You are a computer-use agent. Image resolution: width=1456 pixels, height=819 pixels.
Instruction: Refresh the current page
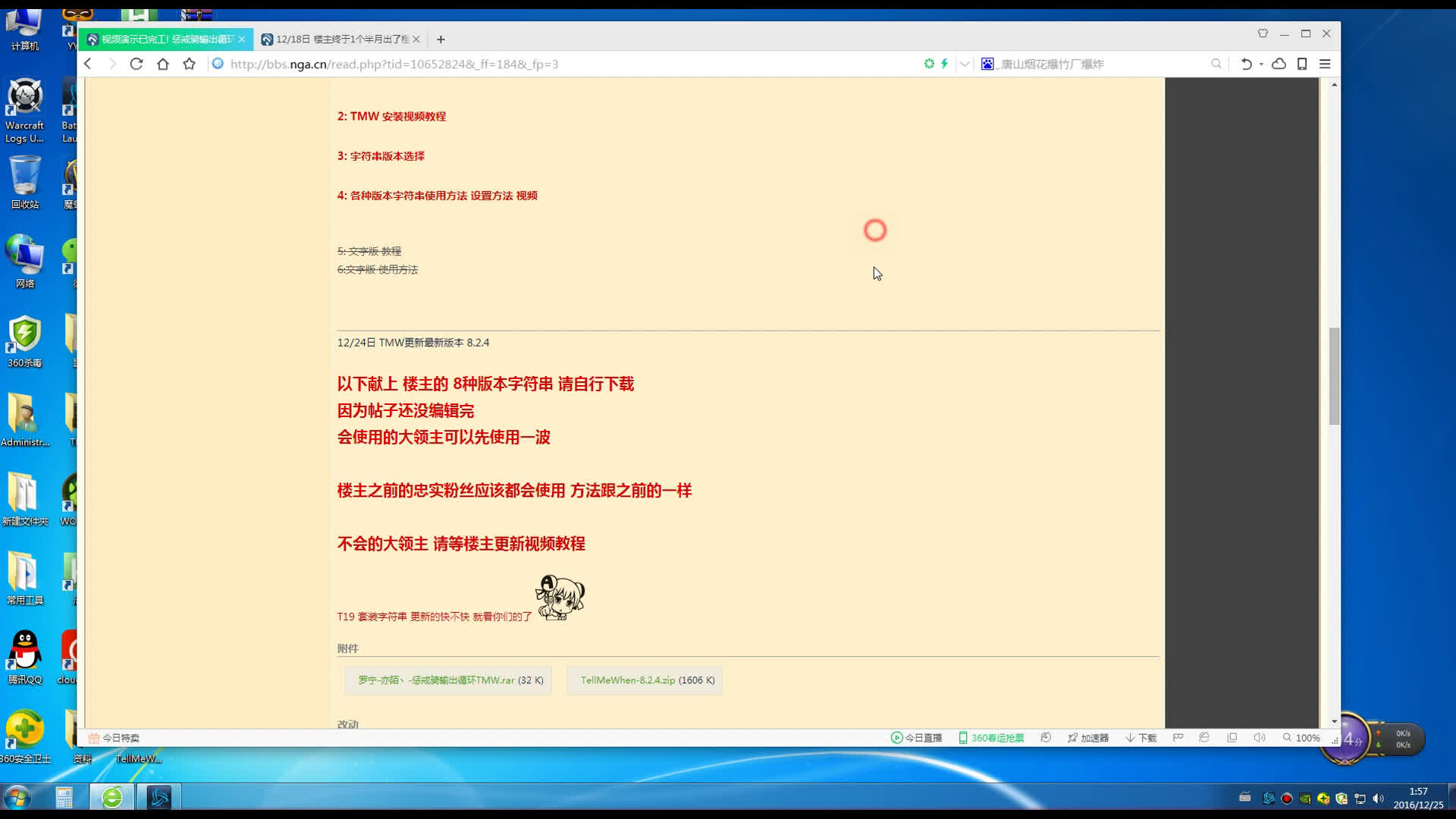[136, 64]
